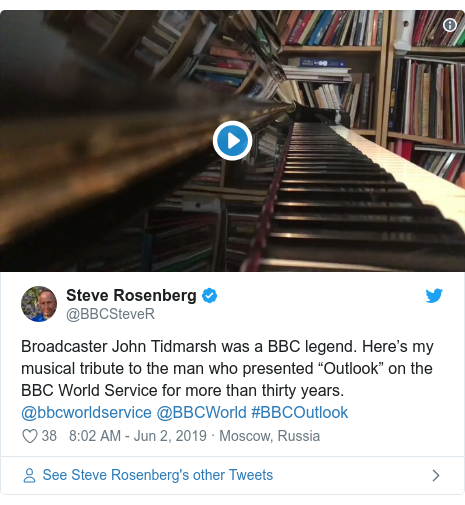The height and width of the screenshot is (505, 465).
Task: Click the 8:02 AM - Jun 2, 2019 timestamp
Action: [138, 436]
